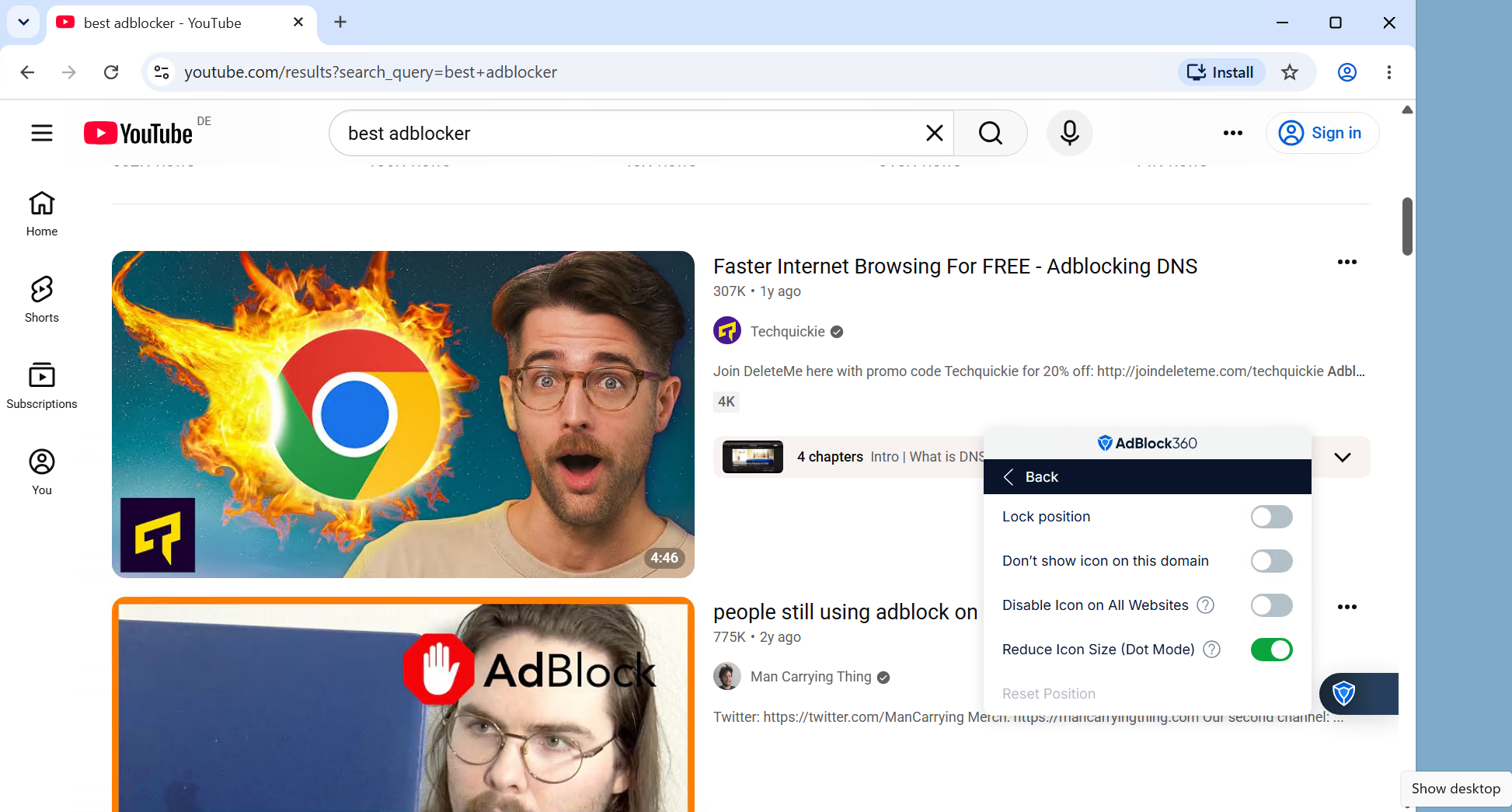The width and height of the screenshot is (1512, 812).
Task: Open the Man Carrying Thing channel link
Action: coord(810,676)
